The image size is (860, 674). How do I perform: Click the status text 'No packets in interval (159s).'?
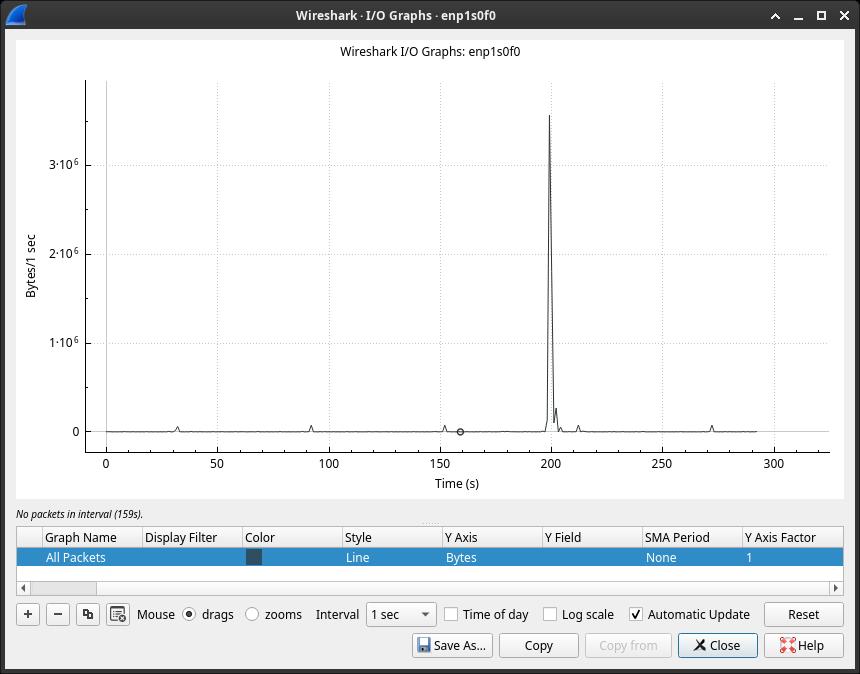pyautogui.click(x=80, y=514)
